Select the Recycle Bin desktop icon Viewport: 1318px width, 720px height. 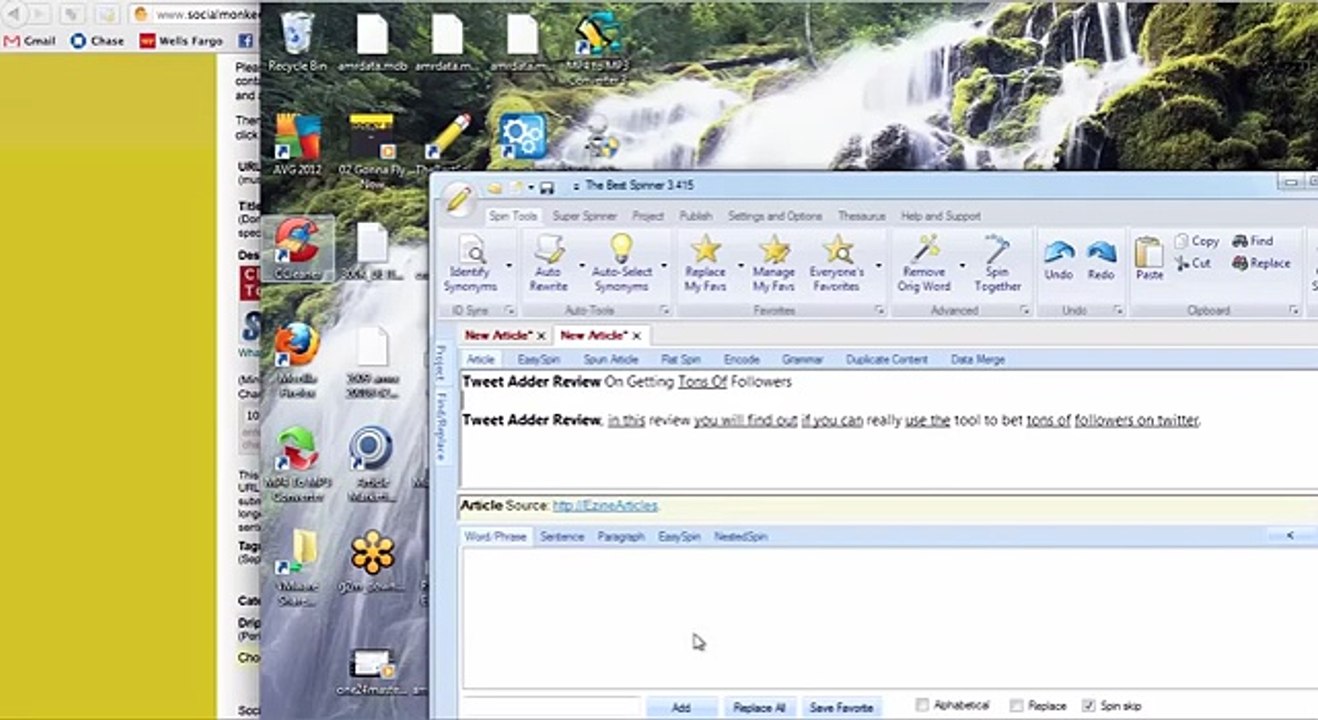click(x=297, y=42)
